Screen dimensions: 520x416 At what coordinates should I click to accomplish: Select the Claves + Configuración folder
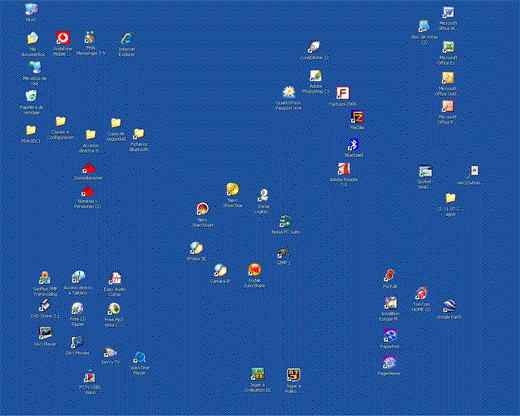tap(60, 121)
